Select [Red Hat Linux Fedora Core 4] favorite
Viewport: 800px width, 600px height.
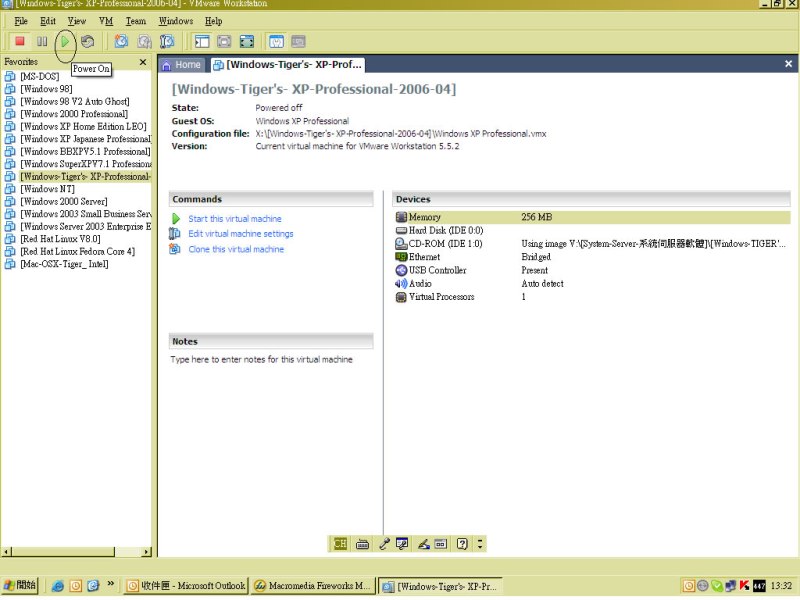point(78,252)
